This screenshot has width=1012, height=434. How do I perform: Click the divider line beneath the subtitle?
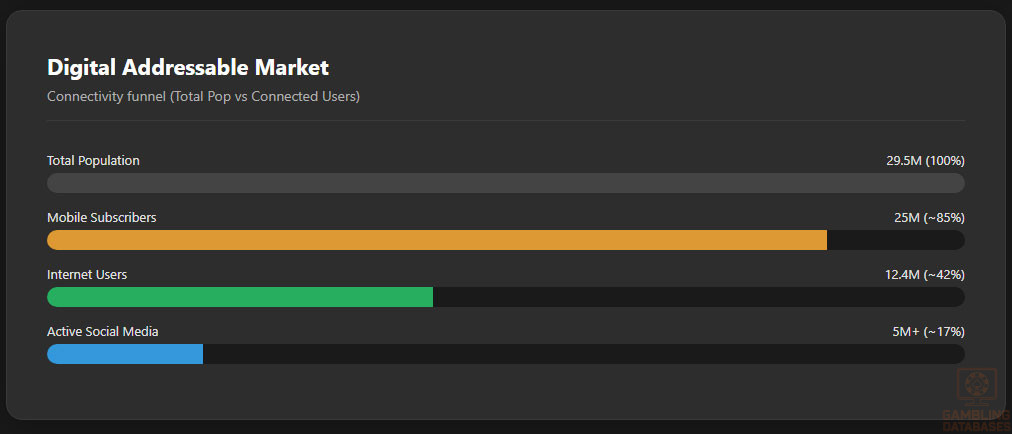pos(505,121)
